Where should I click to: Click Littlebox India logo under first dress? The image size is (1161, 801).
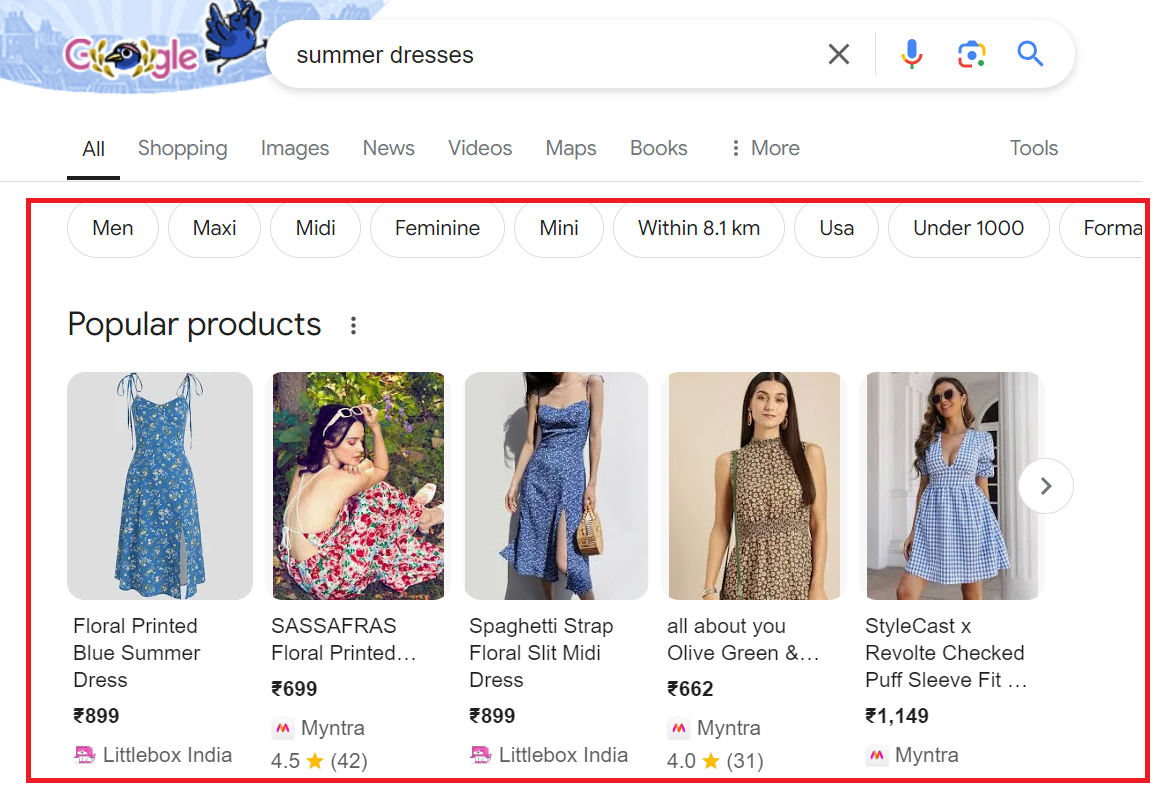tap(85, 755)
